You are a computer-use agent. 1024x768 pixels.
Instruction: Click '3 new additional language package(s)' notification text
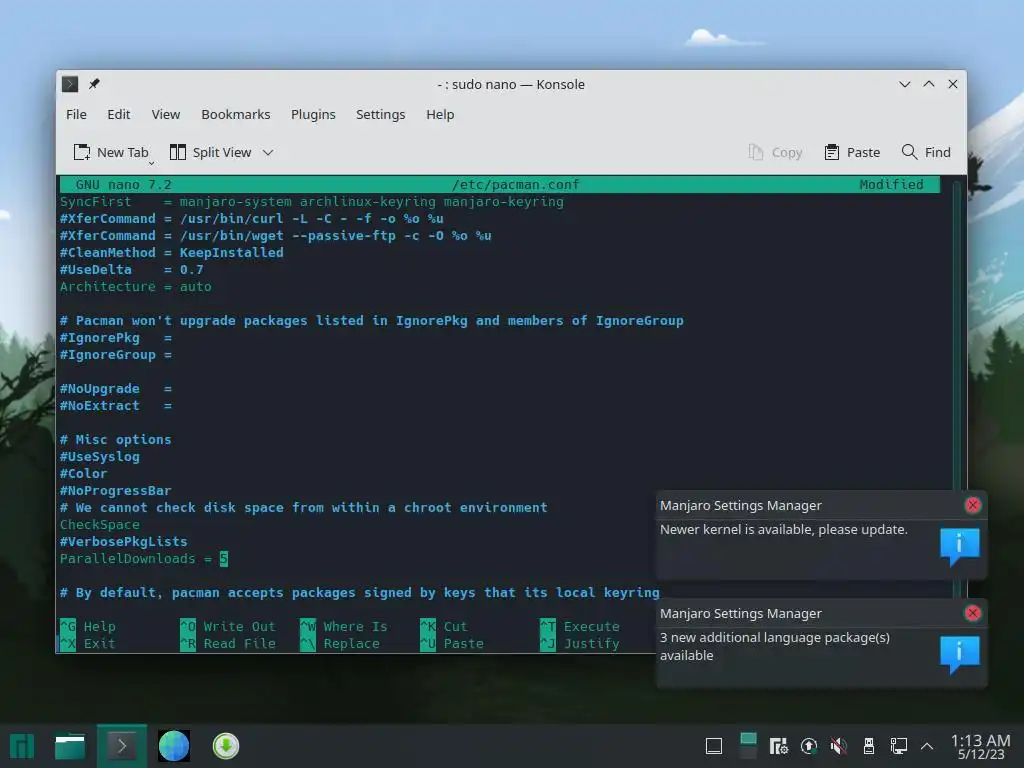pyautogui.click(x=775, y=647)
